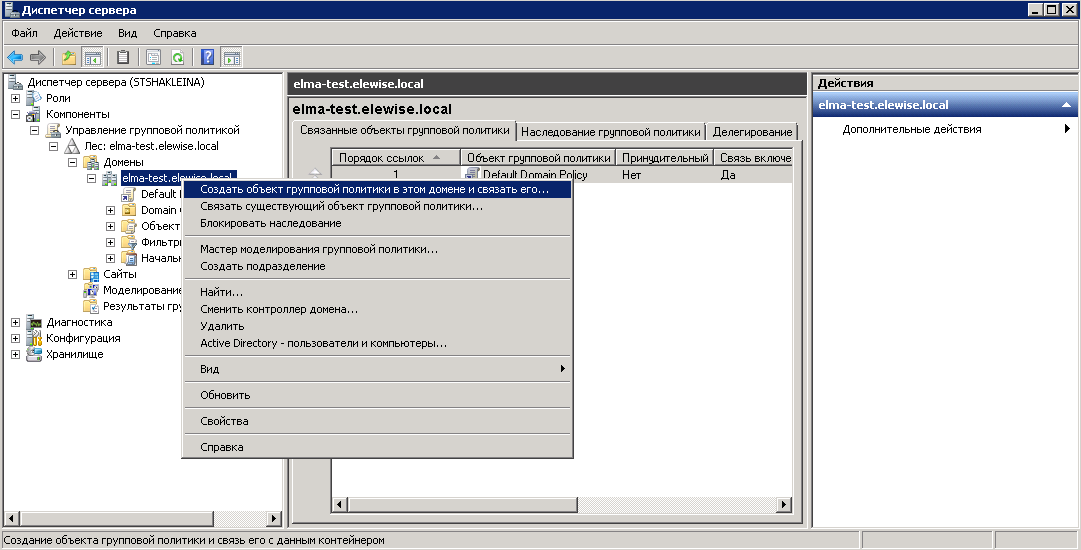Open Help via blue question mark icon
The height and width of the screenshot is (550, 1081).
pyautogui.click(x=208, y=57)
